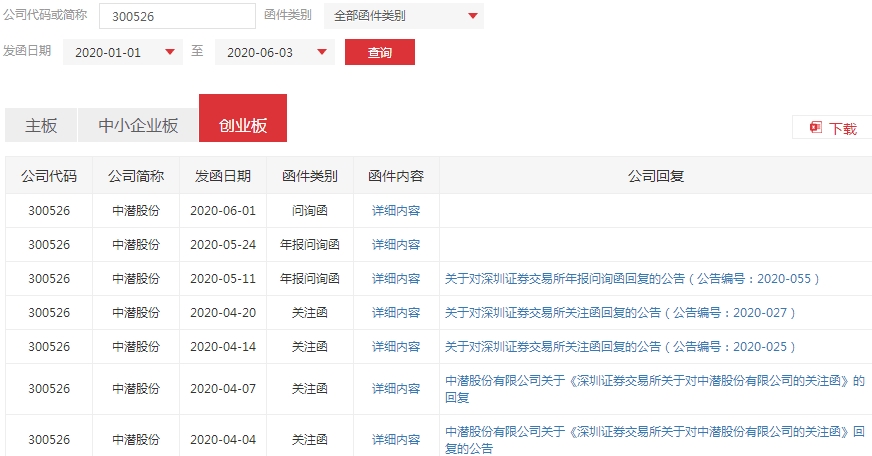Open 详细内容 for the 2020-05-24 letter

point(396,245)
